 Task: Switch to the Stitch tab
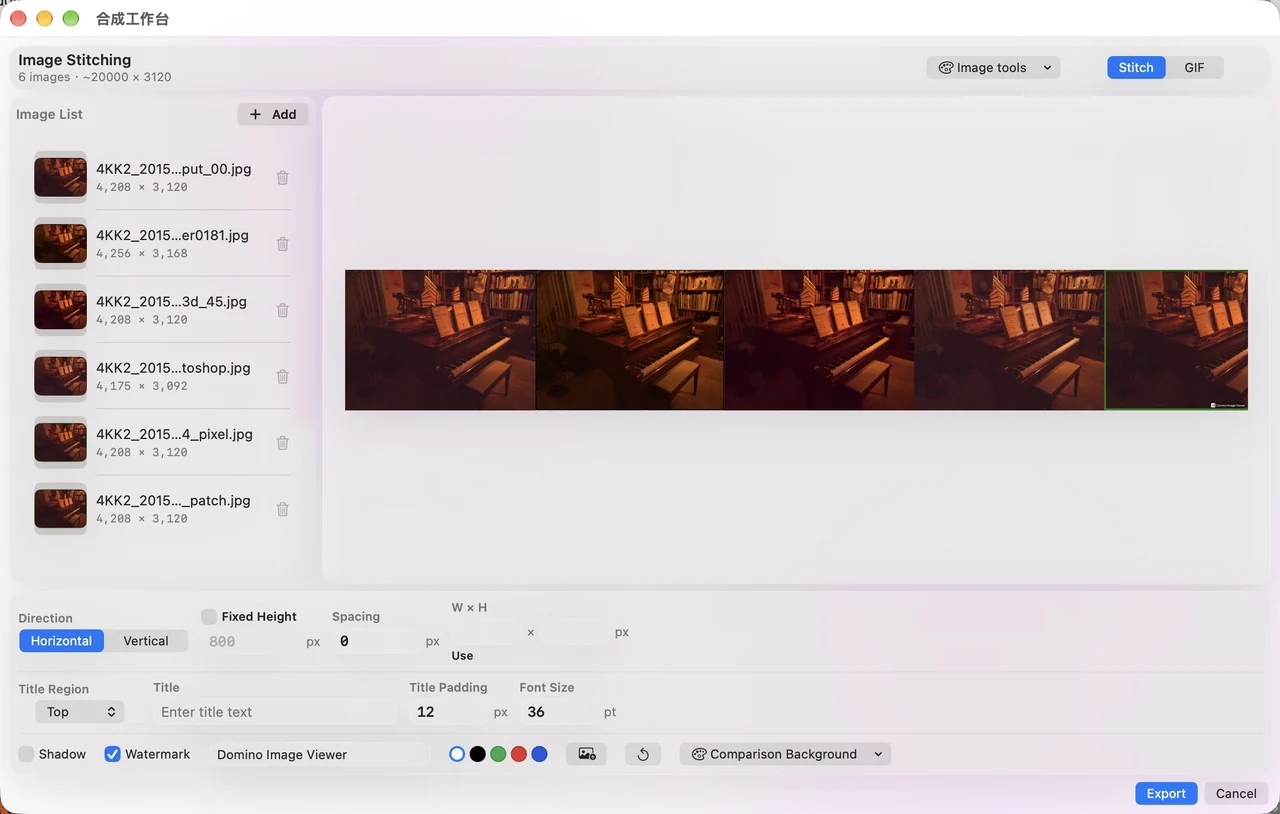[1136, 68]
